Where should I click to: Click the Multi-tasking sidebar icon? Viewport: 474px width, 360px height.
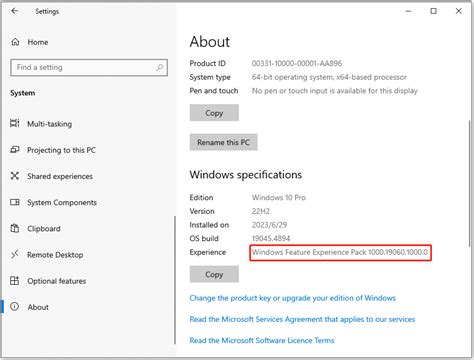15,123
